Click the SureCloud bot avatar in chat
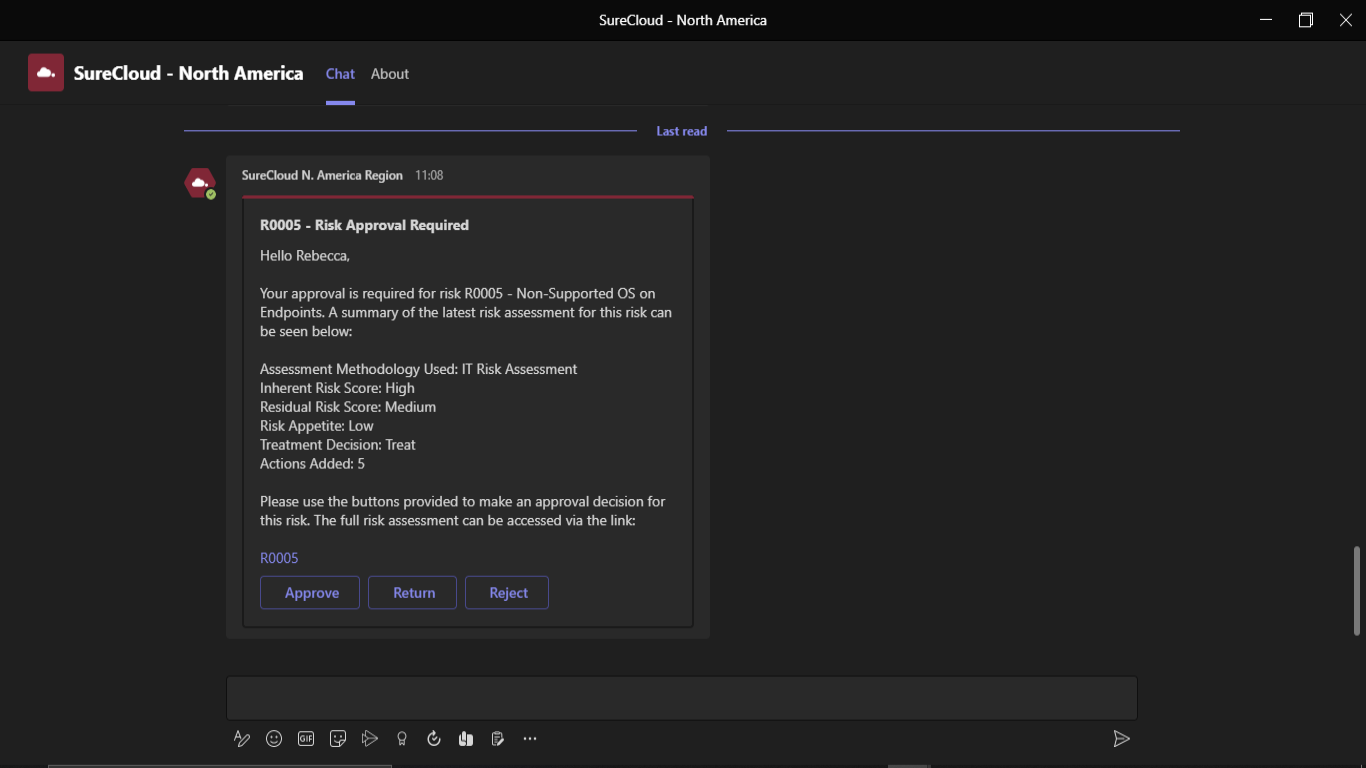The image size is (1366, 768). (200, 184)
